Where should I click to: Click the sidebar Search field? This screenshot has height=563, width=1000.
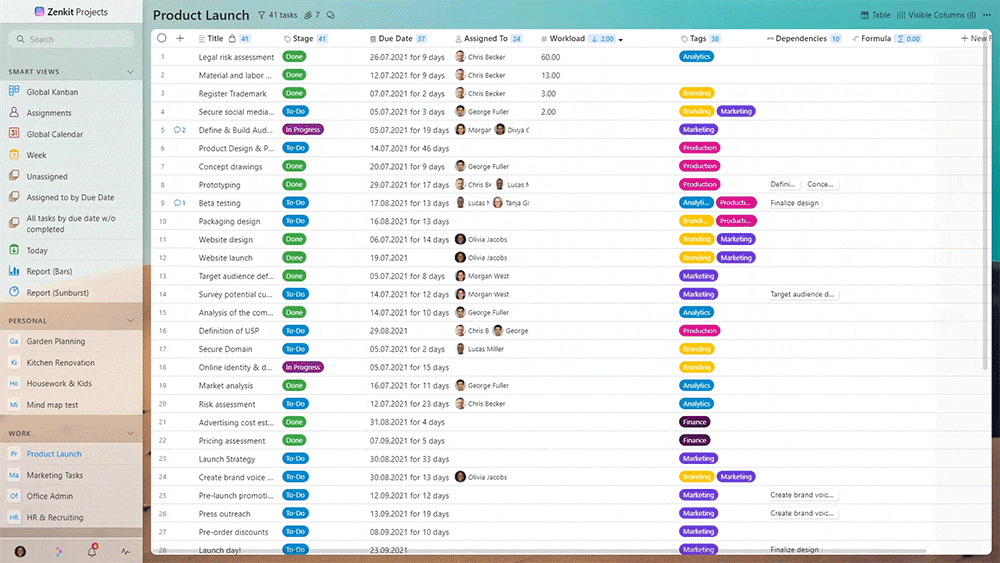click(71, 39)
